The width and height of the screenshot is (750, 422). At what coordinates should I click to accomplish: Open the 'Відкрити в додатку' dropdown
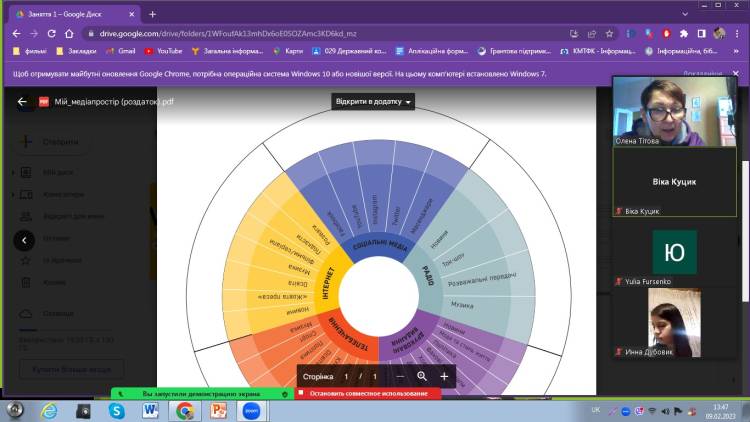374,102
